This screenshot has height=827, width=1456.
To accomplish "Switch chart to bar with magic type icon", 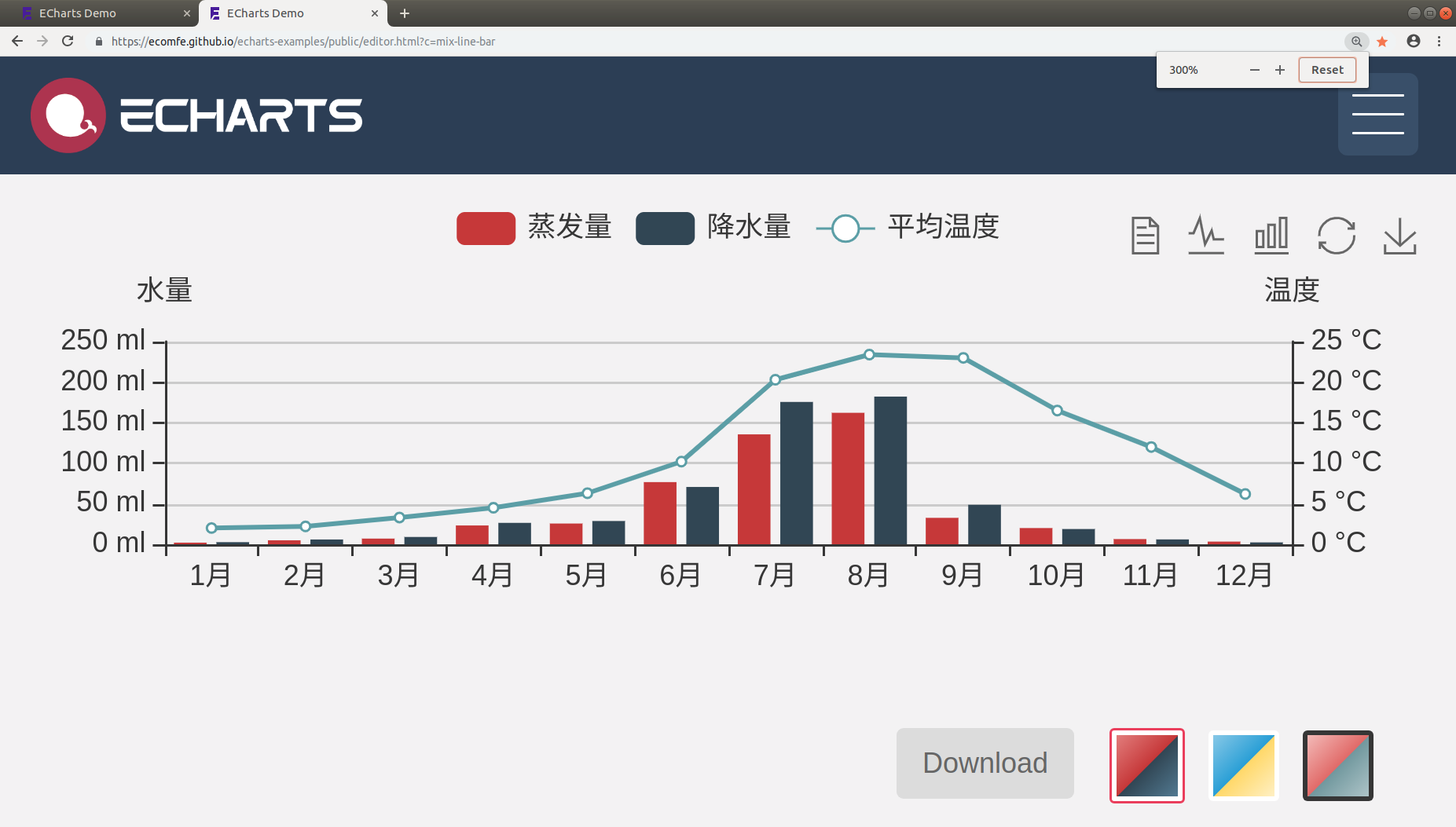I will point(1271,234).
